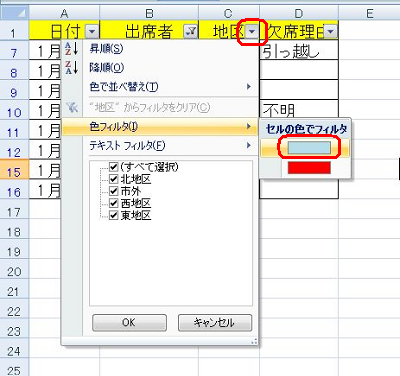Open テキスト フィルタ(F) submenu

[x=160, y=145]
